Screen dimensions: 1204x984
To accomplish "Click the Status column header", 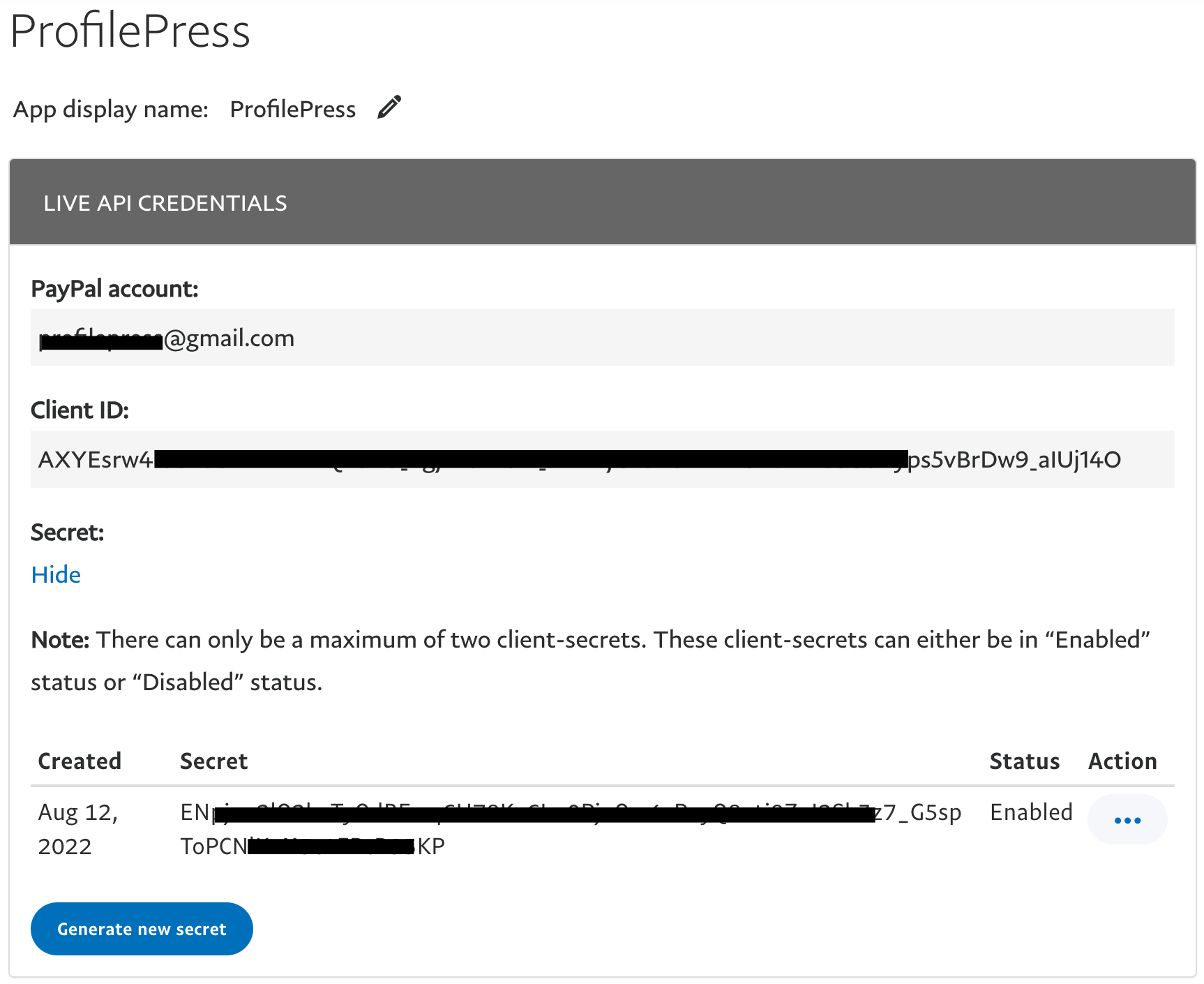I will pos(1025,761).
